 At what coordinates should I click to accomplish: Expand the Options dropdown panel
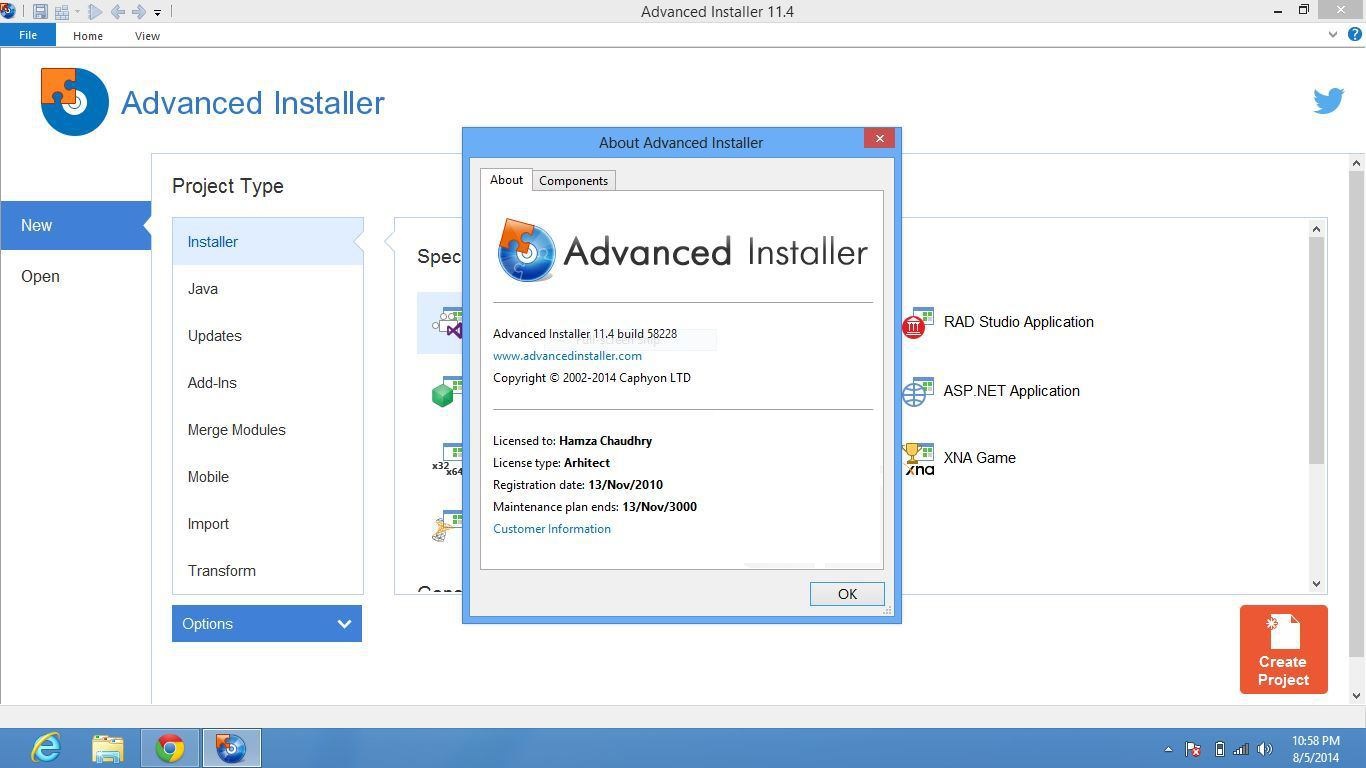point(267,624)
